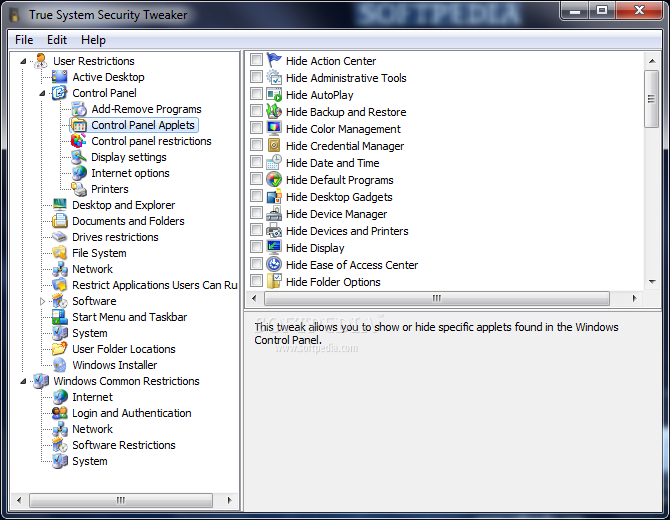Click the applet list vertical scrollbar thumb
Image resolution: width=670 pixels, height=520 pixels.
tap(651, 99)
